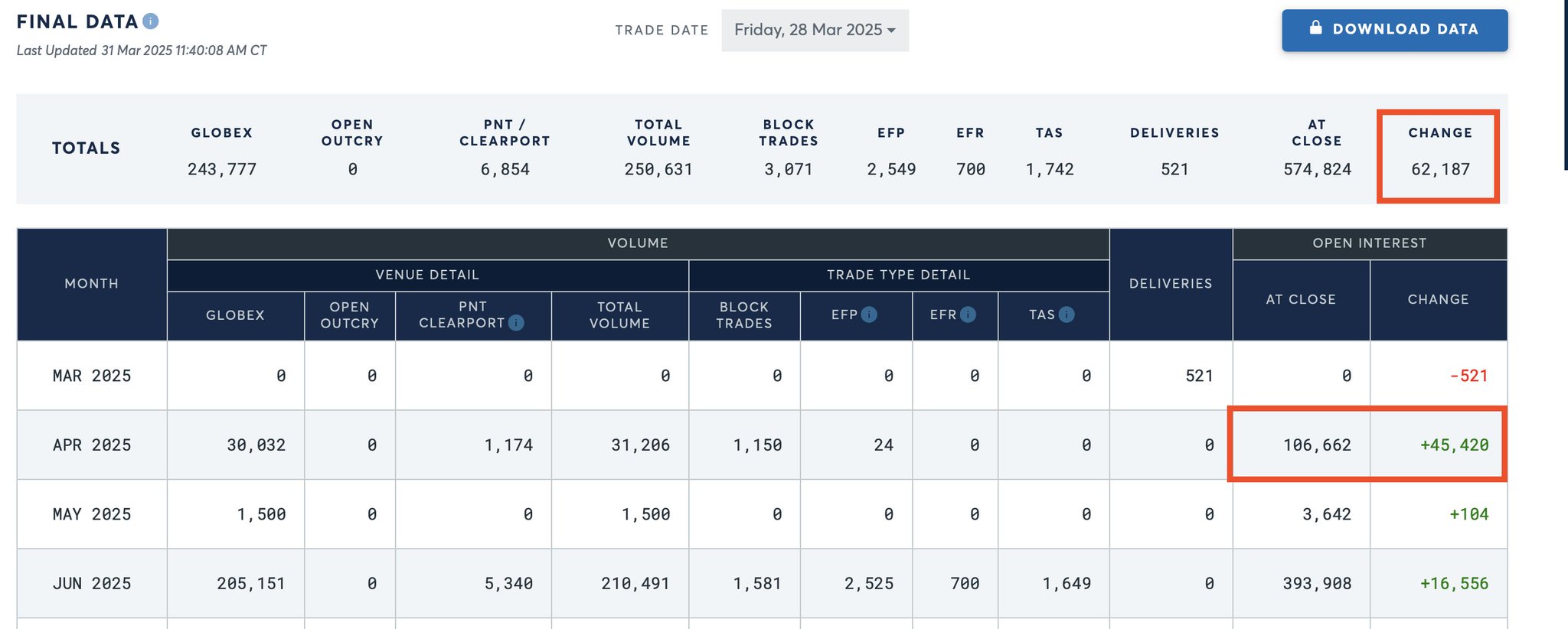Click the info icon next to EFP header
This screenshot has width=1568, height=629.
pyautogui.click(x=869, y=314)
